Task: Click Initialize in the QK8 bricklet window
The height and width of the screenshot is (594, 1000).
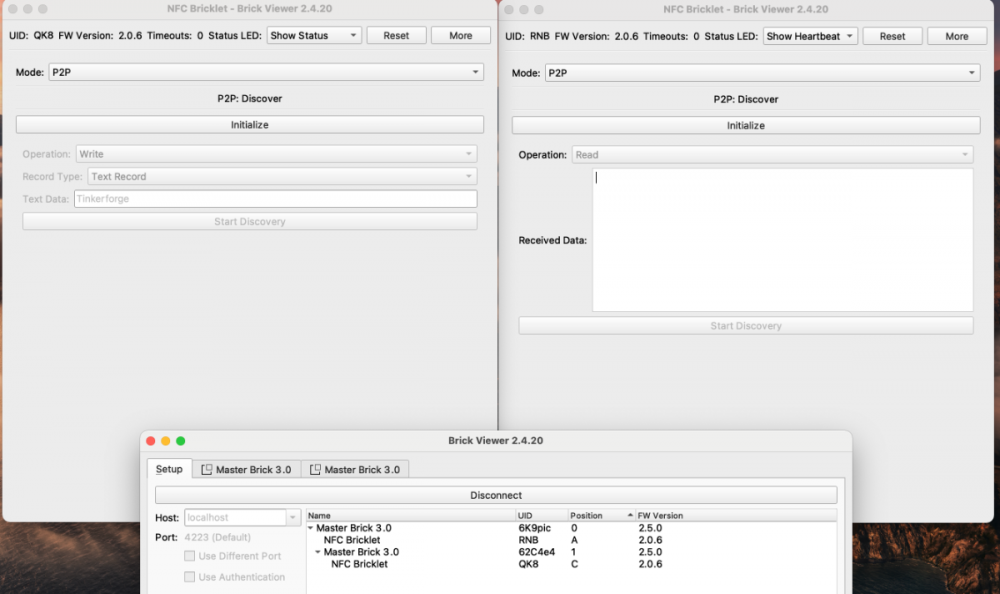Action: (249, 125)
